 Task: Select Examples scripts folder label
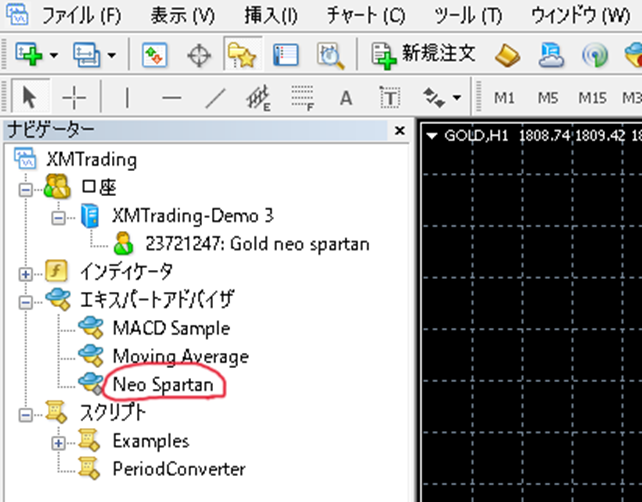click(x=151, y=441)
